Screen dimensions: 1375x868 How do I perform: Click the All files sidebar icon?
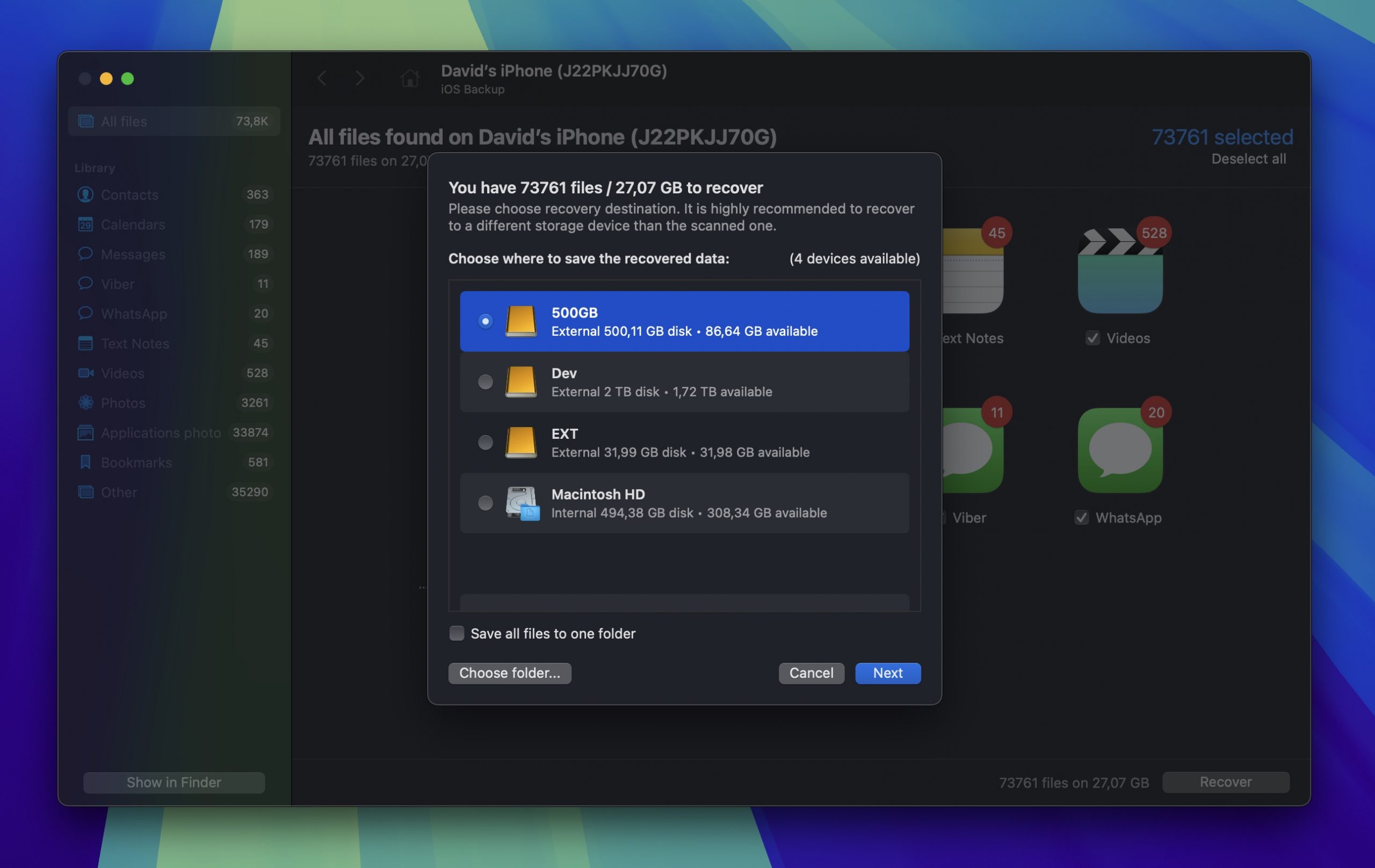pos(85,121)
